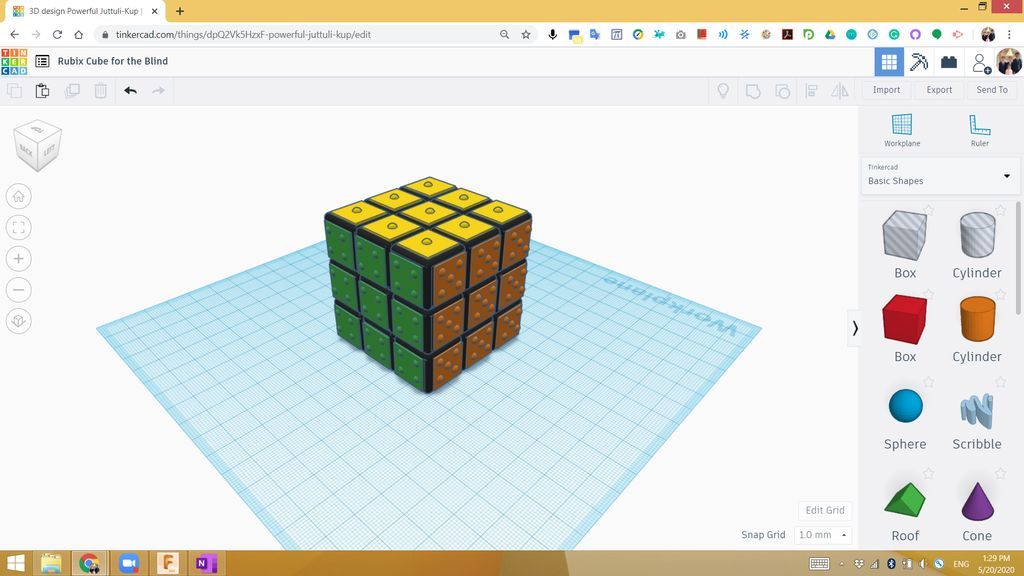Click the Send To button
1024x576 pixels.
pyautogui.click(x=991, y=89)
